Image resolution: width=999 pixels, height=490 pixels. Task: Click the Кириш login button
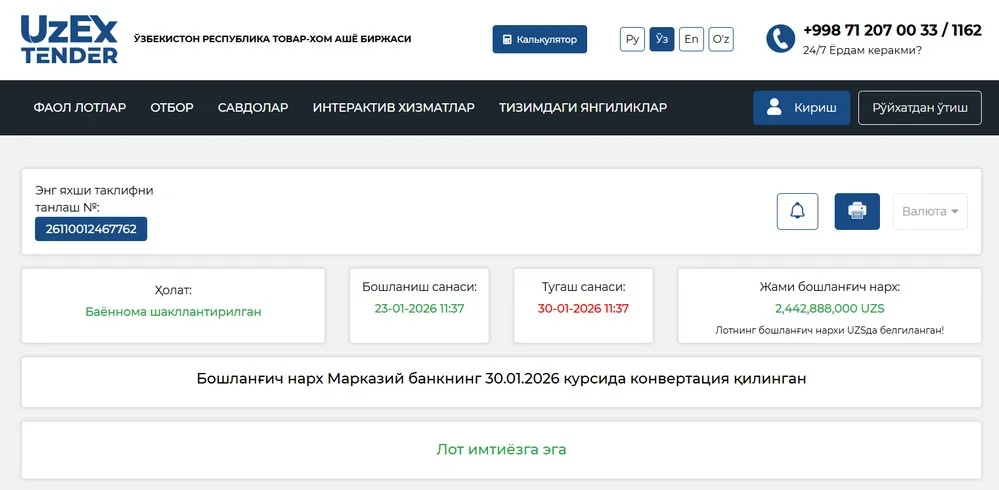tap(801, 108)
